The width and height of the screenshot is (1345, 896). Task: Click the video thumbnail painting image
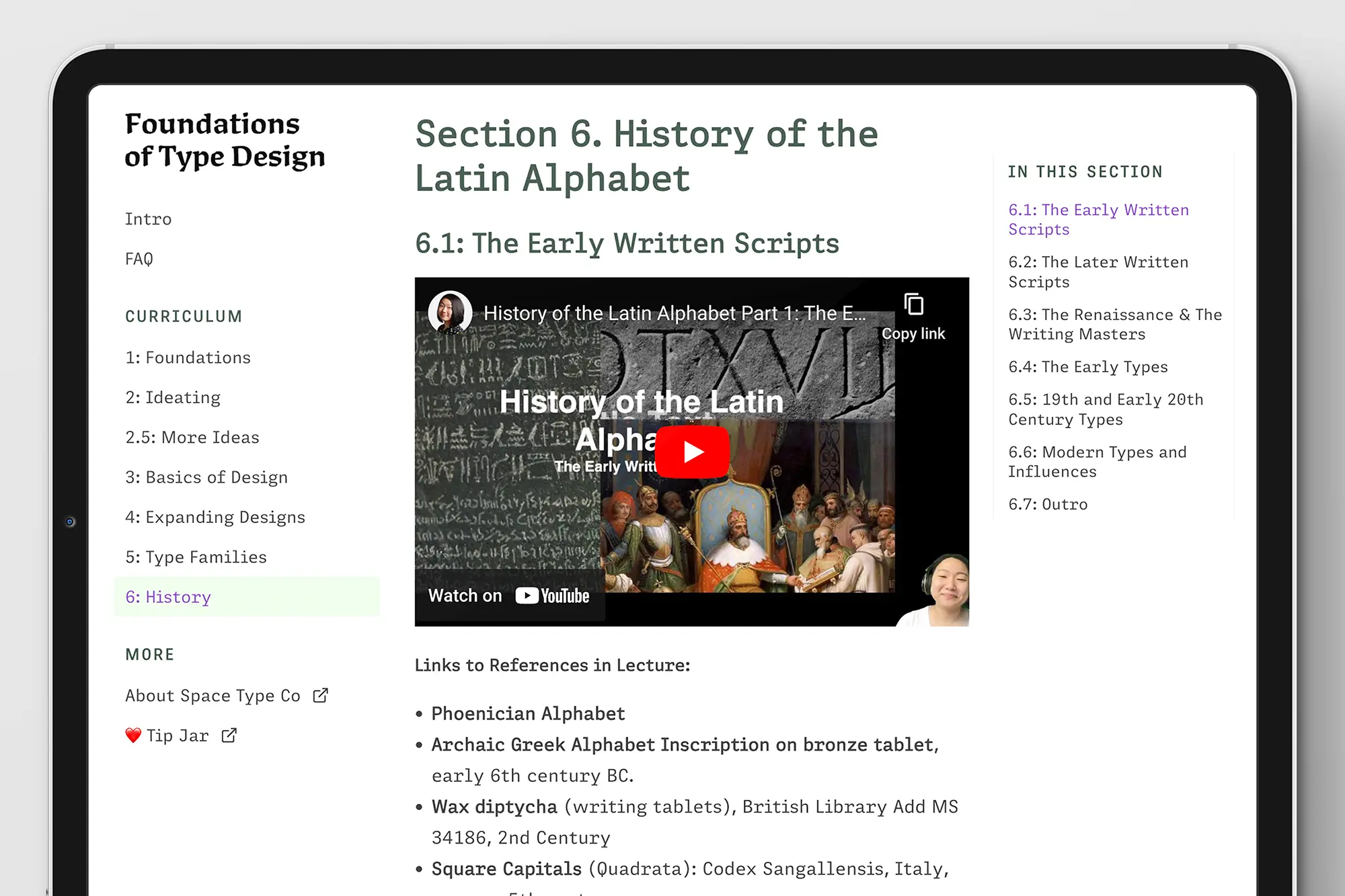pyautogui.click(x=747, y=506)
